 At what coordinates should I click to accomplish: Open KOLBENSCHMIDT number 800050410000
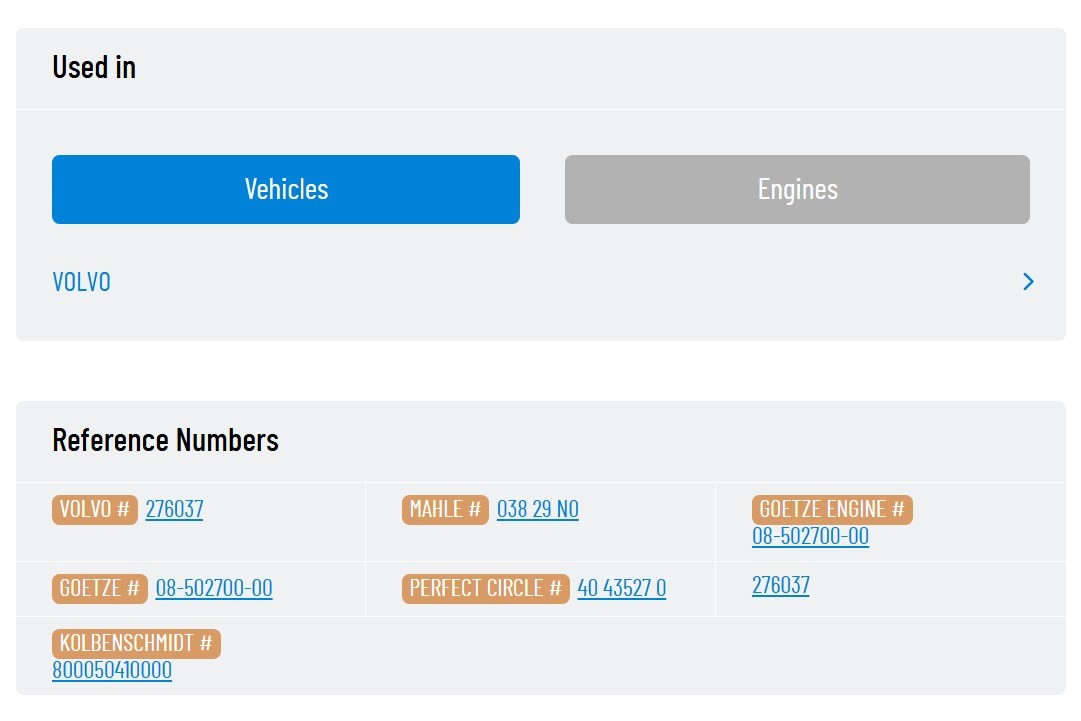pos(112,670)
